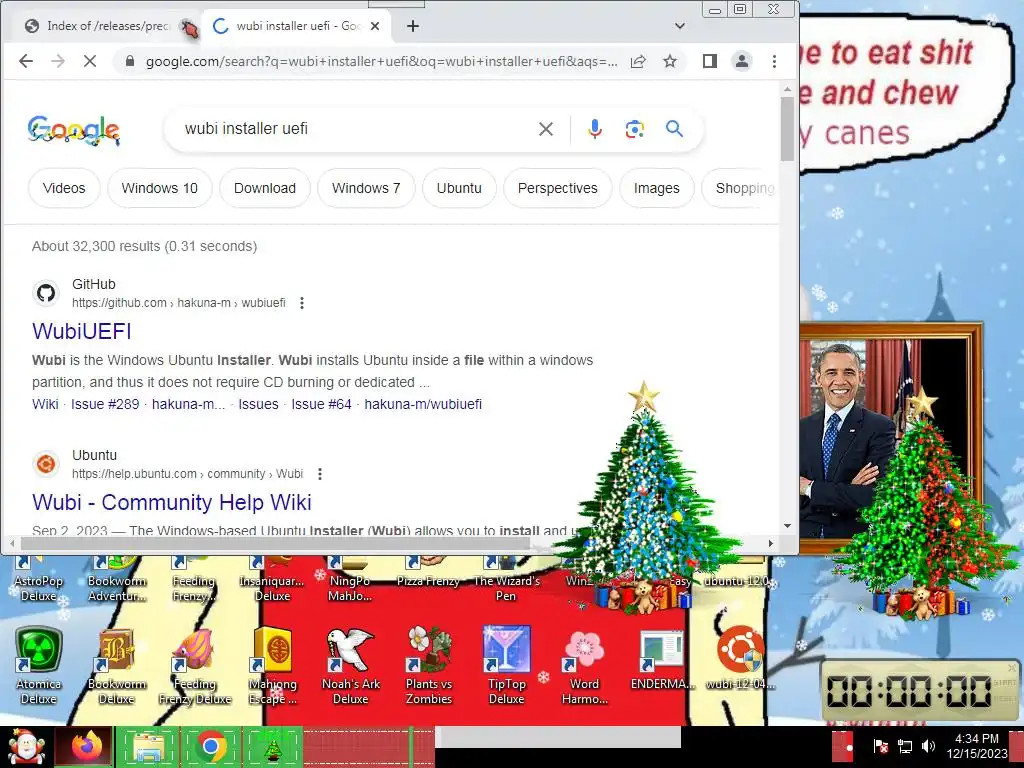Open Bookworm Deluxe desktop shortcut
Image resolution: width=1024 pixels, height=768 pixels.
116,666
